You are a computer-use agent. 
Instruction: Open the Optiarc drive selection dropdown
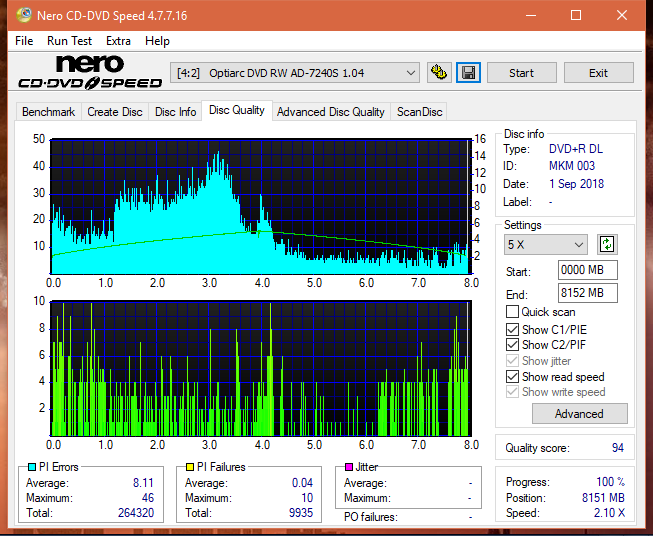pyautogui.click(x=294, y=73)
